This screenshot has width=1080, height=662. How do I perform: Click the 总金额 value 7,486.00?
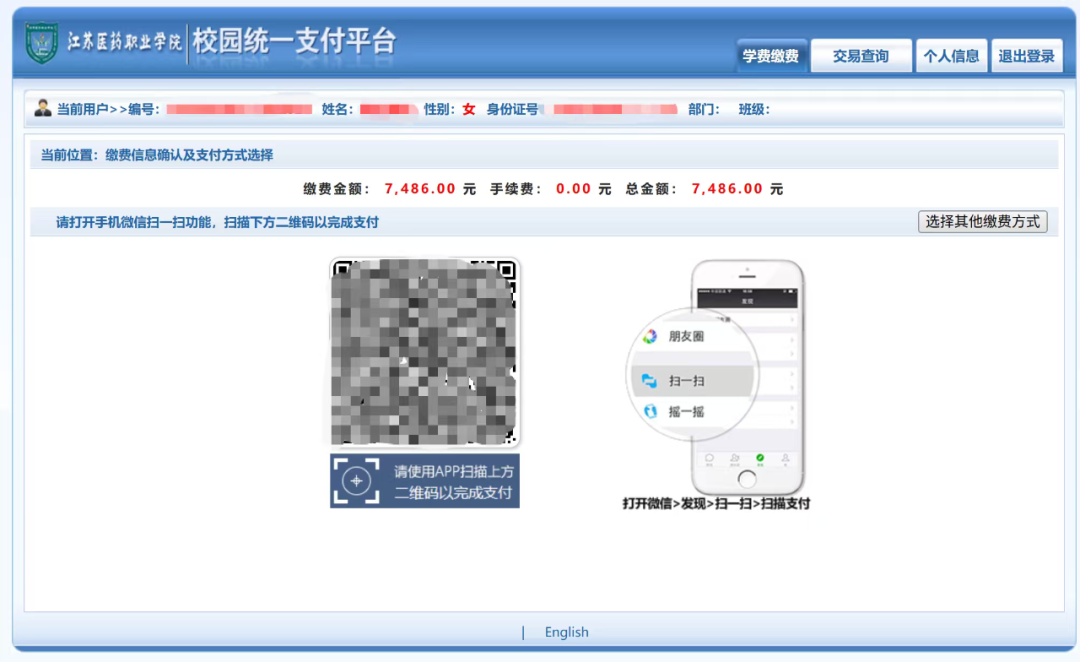[727, 189]
